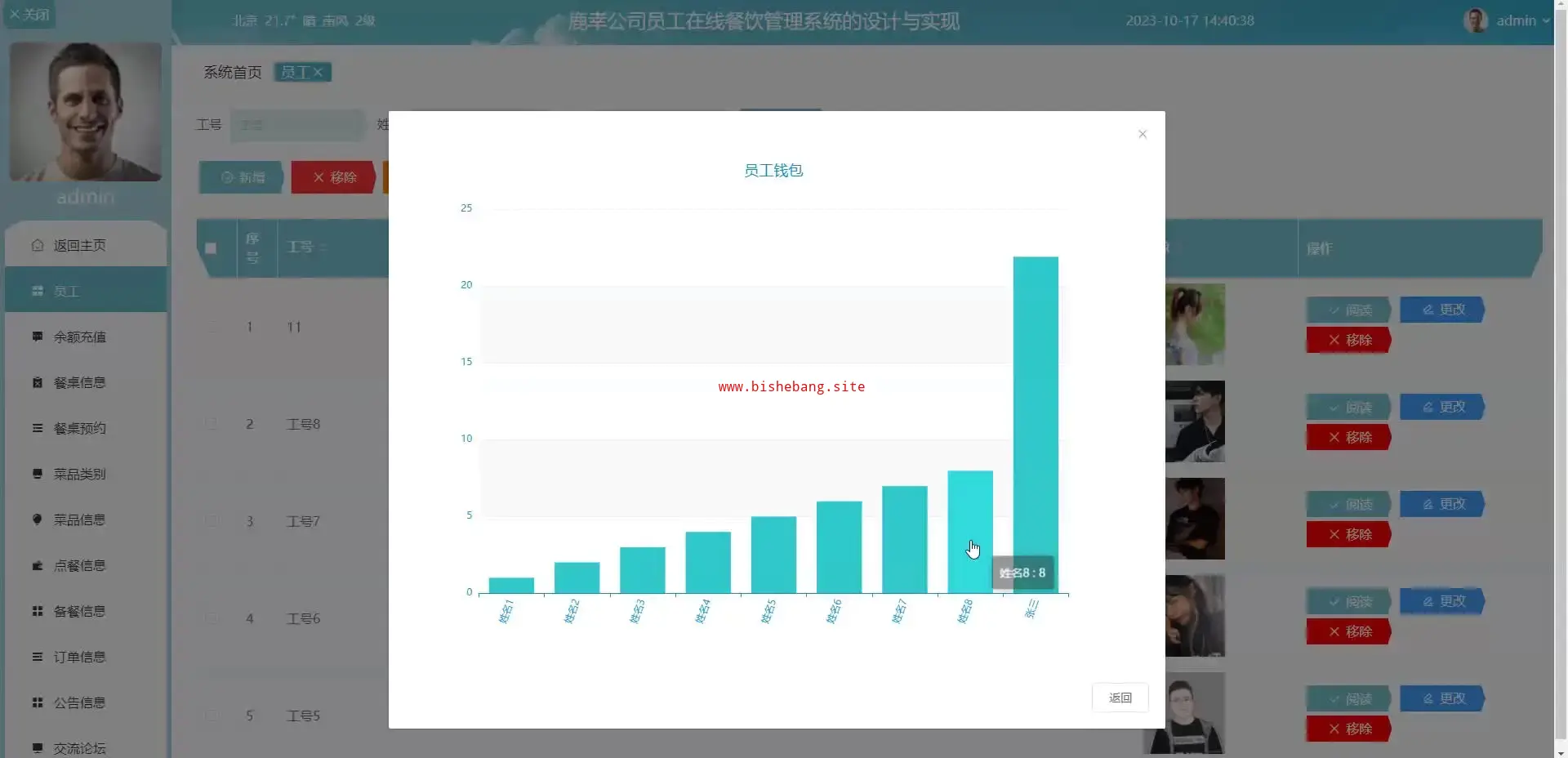Click the 张三 bar in the chart
The width and height of the screenshot is (1568, 758).
(1036, 425)
